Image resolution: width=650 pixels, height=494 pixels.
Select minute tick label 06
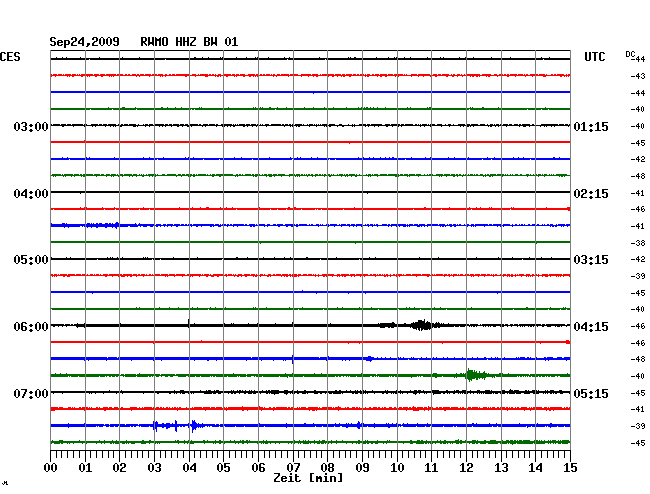(x=258, y=468)
